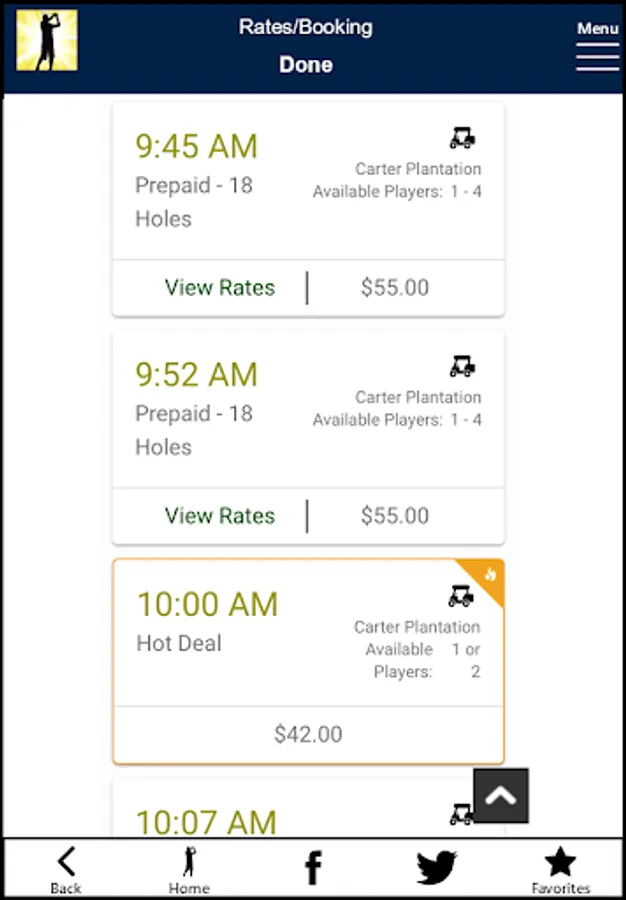Open Favorites star icon
The height and width of the screenshot is (900, 626).
click(x=560, y=868)
